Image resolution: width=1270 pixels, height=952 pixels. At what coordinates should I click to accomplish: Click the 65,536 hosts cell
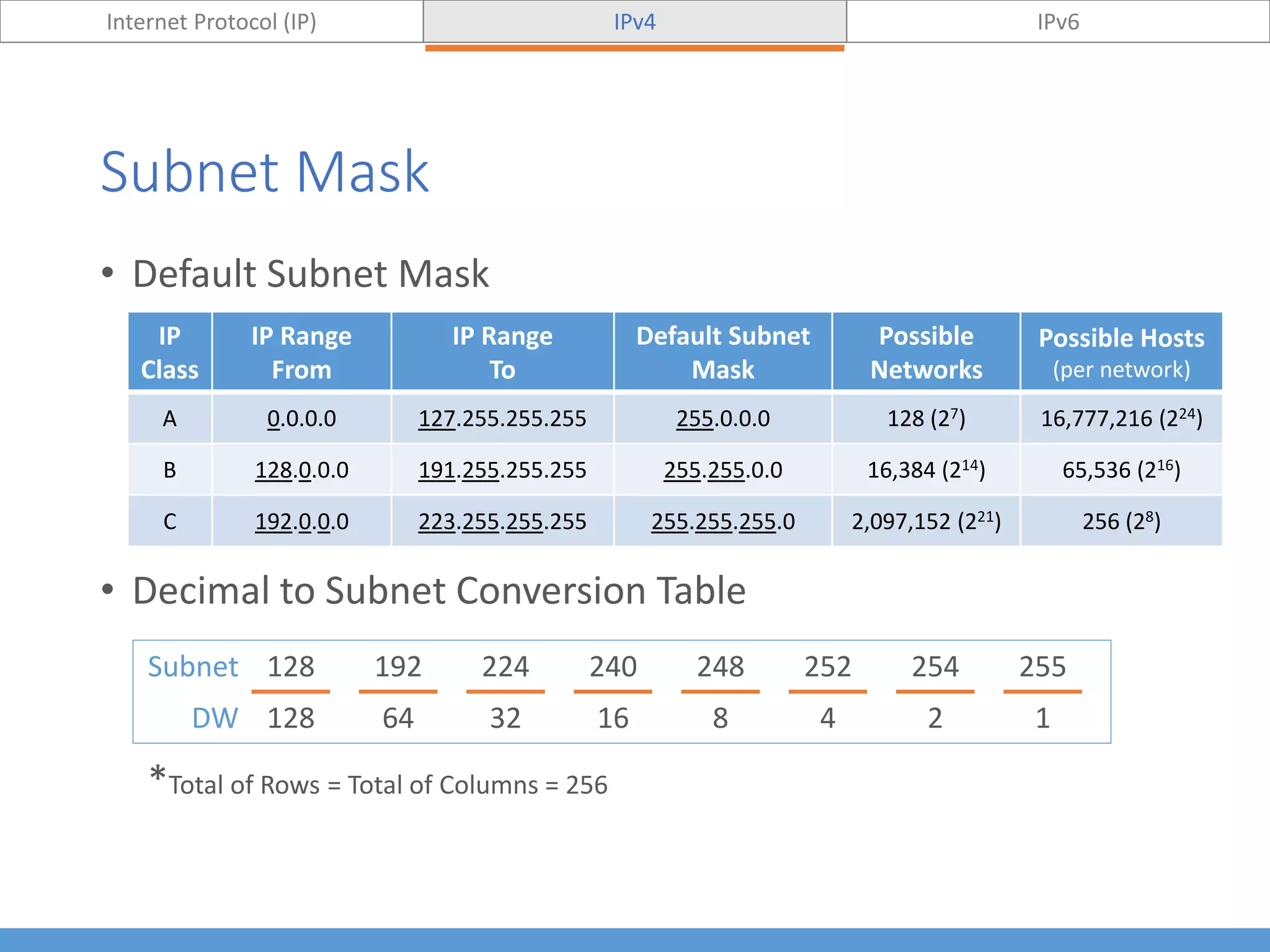tap(1121, 470)
